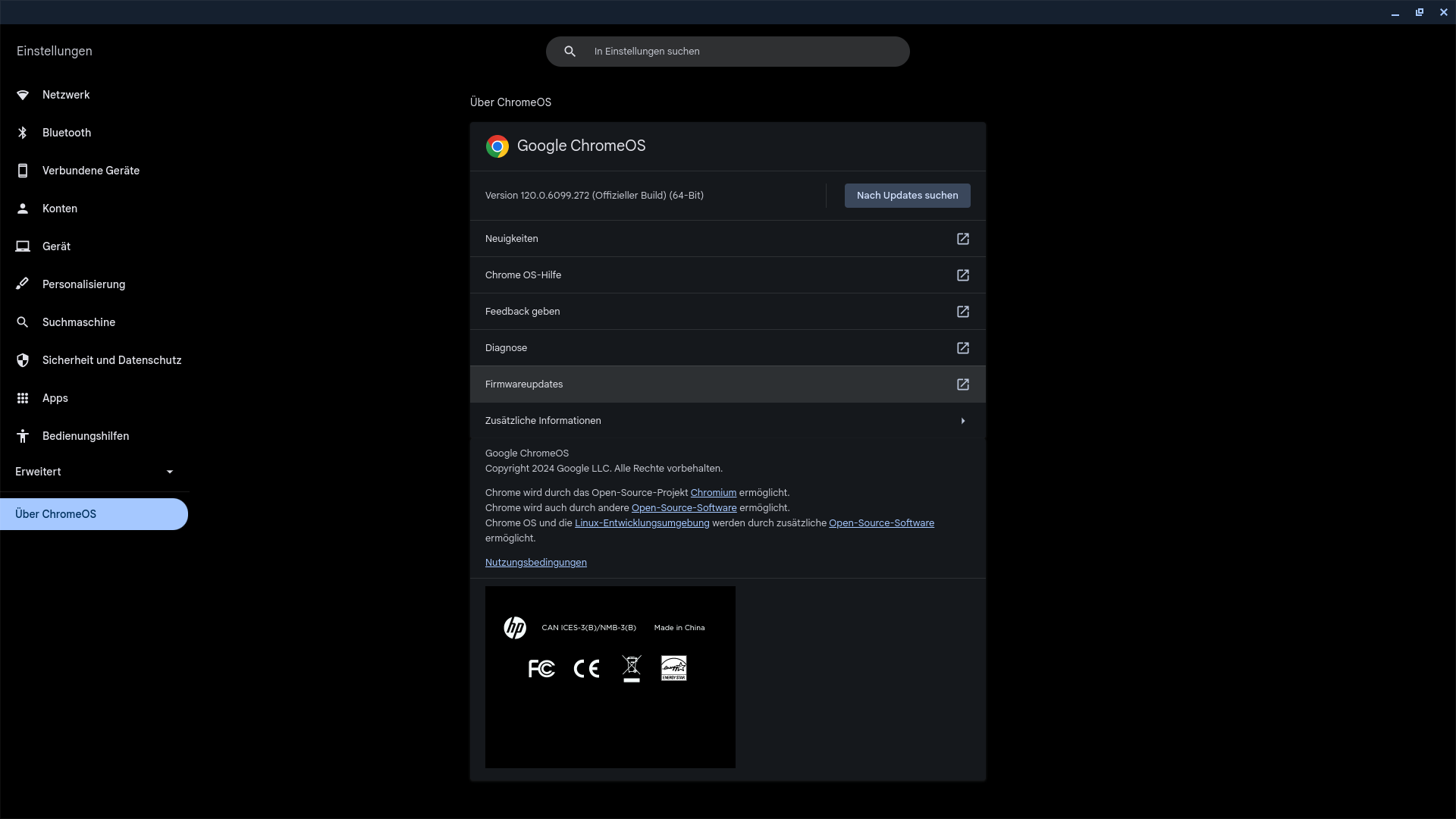Open the Chromium project link
This screenshot has width=1456, height=819.
pyautogui.click(x=713, y=493)
